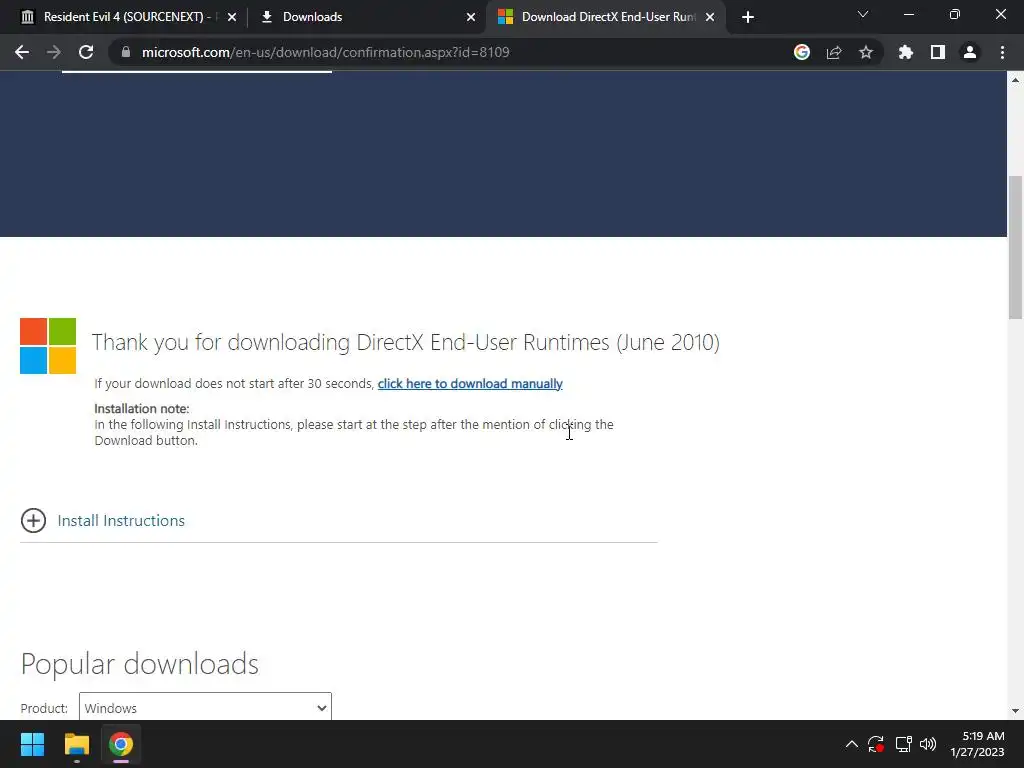Select the Popular downloads heading
The width and height of the screenshot is (1024, 768).
pyautogui.click(x=140, y=664)
